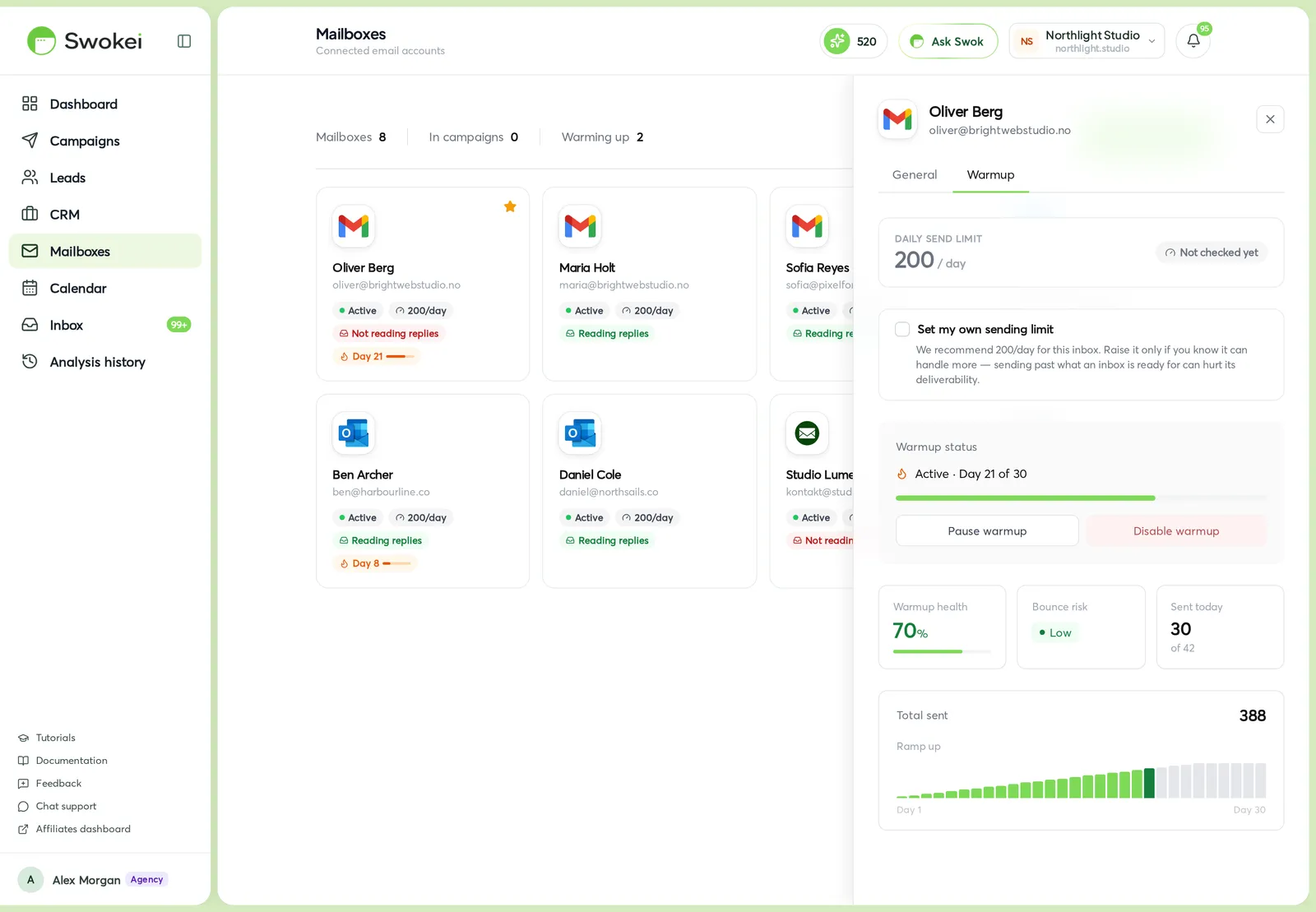Click the Analysis history clock icon
Viewport: 1316px width, 912px height.
point(30,362)
